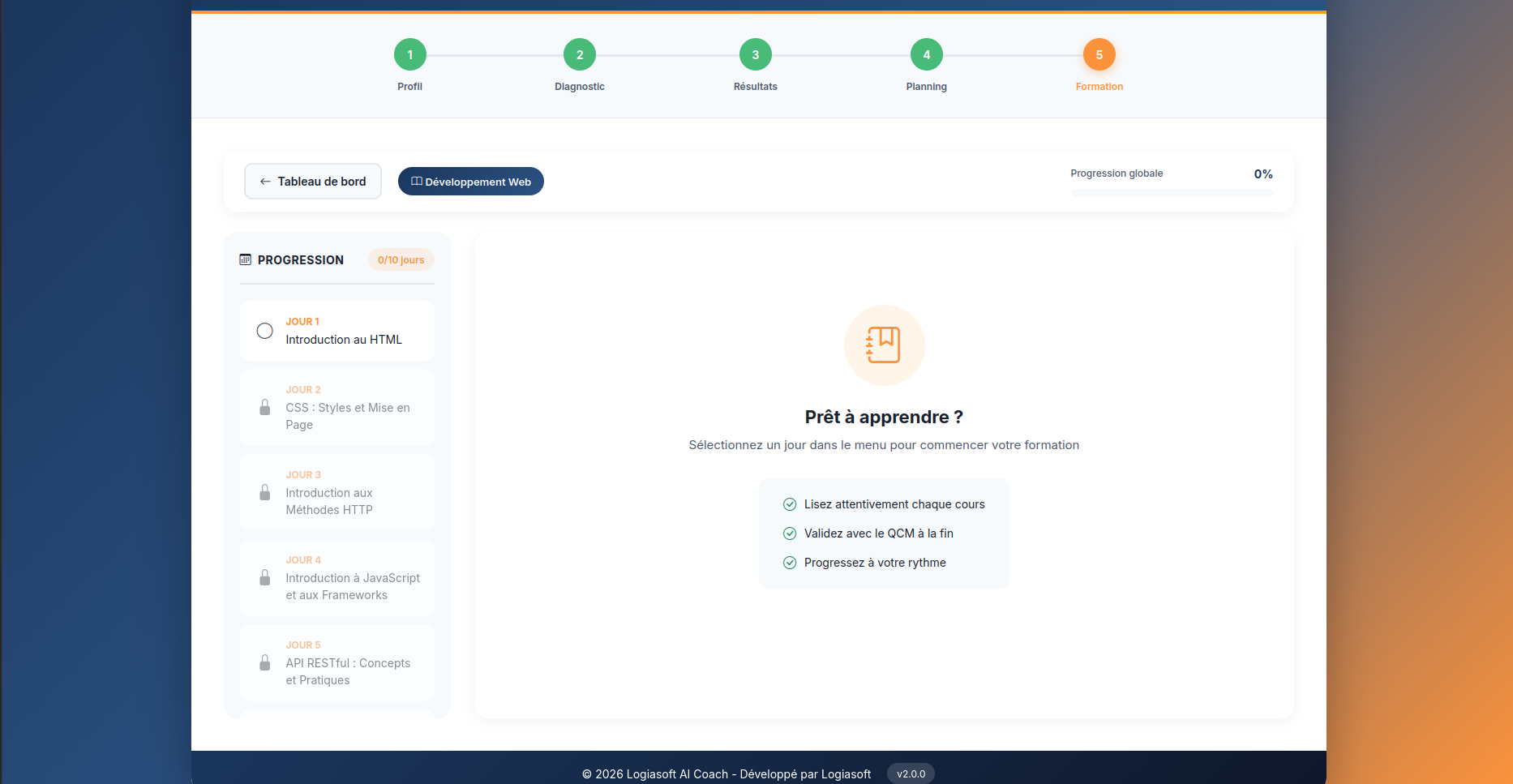1513x784 pixels.
Task: Select step 2 Diagnostic in the stepper
Action: tap(579, 54)
